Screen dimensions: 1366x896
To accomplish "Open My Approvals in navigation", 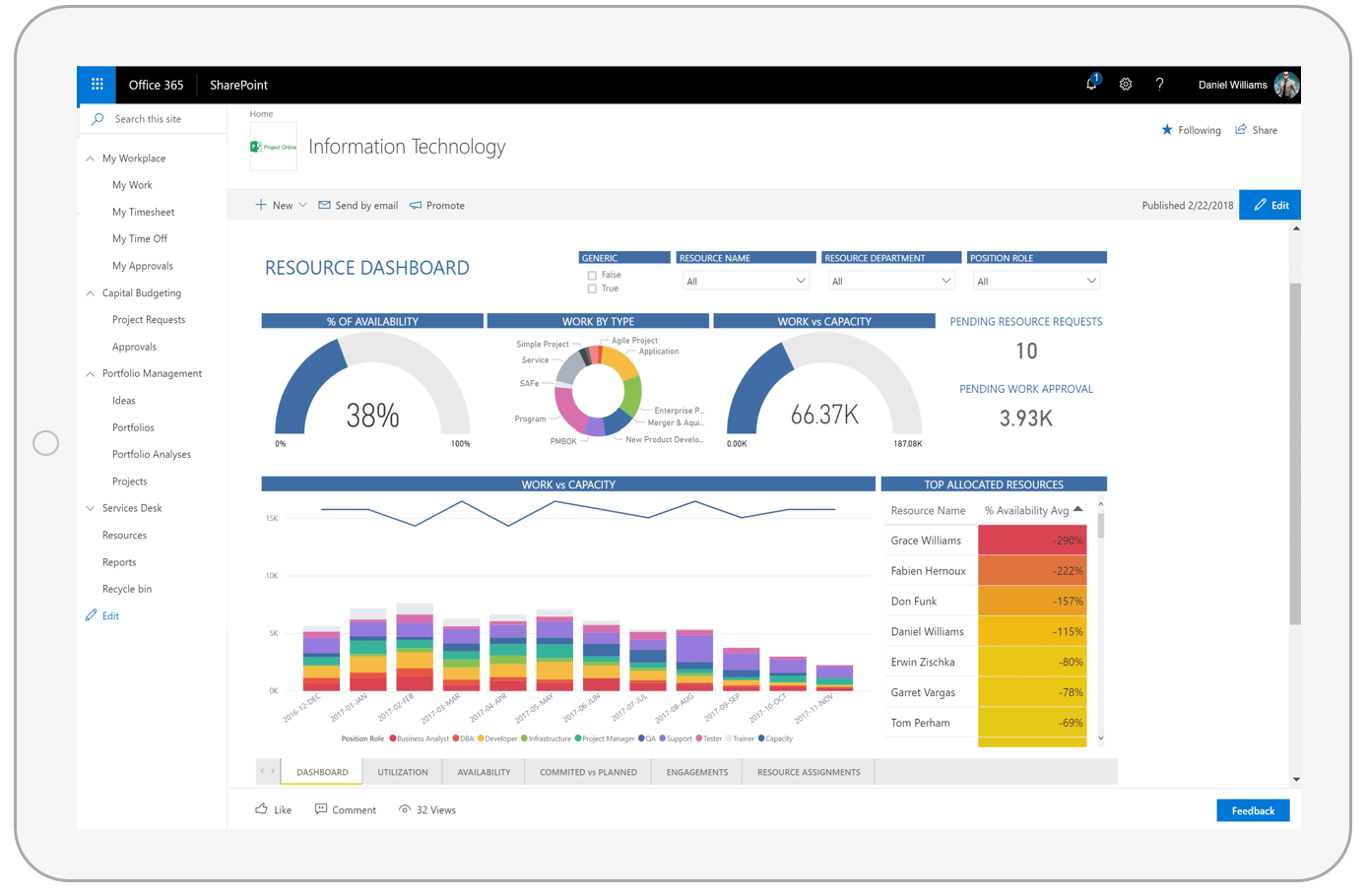I will click(143, 266).
